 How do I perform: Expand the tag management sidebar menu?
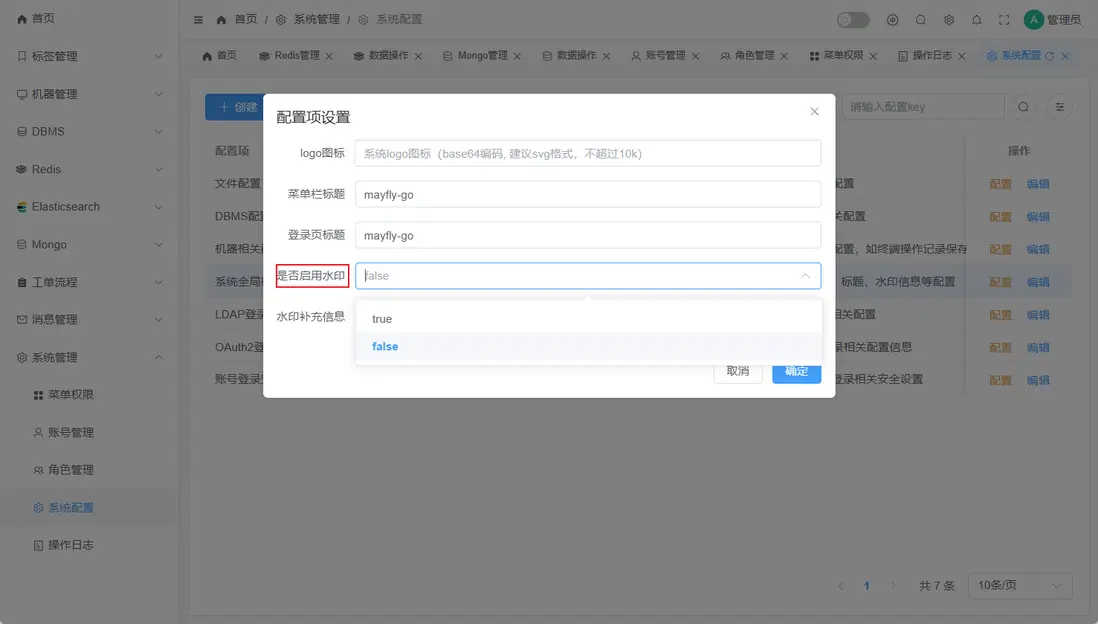tap(89, 56)
